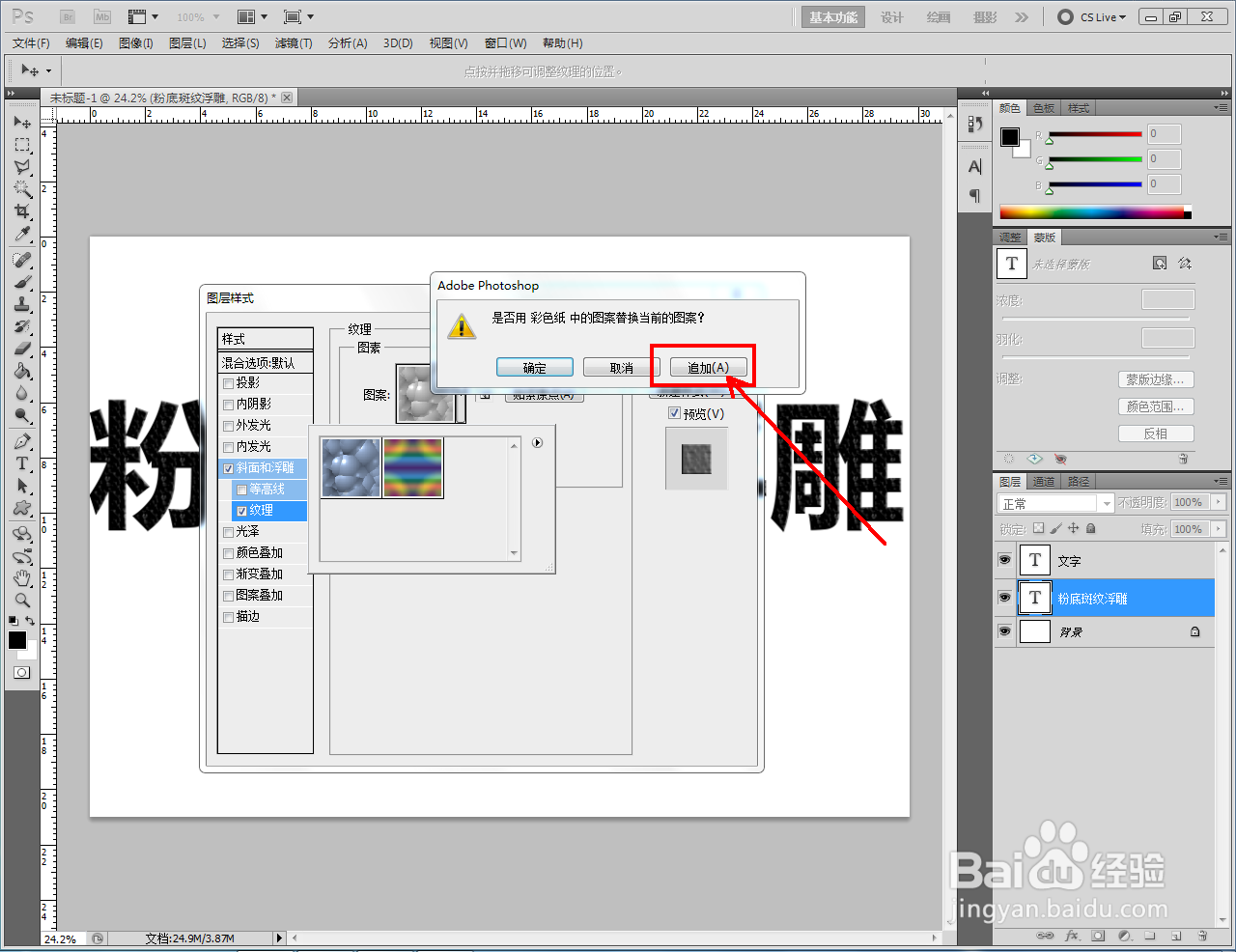Open the 滤镜(T) menu
The image size is (1236, 952).
point(294,43)
